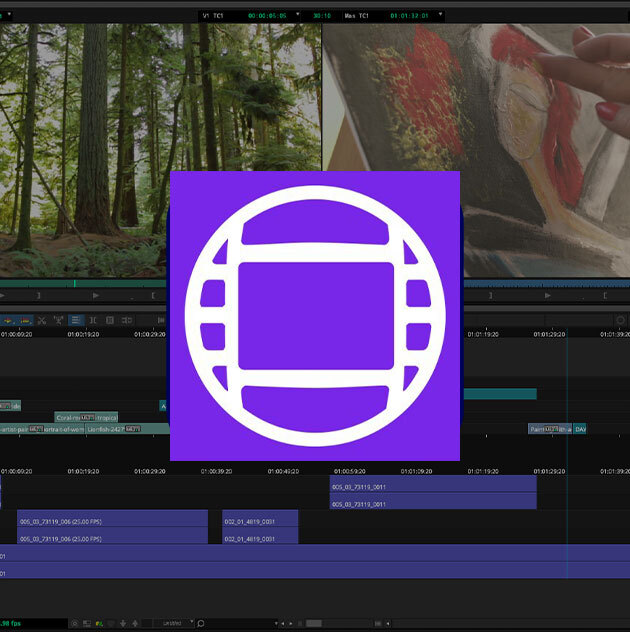Viewport: 630px width, 632px height.
Task: Click the blue timeline playhead position line
Action: tap(567, 455)
